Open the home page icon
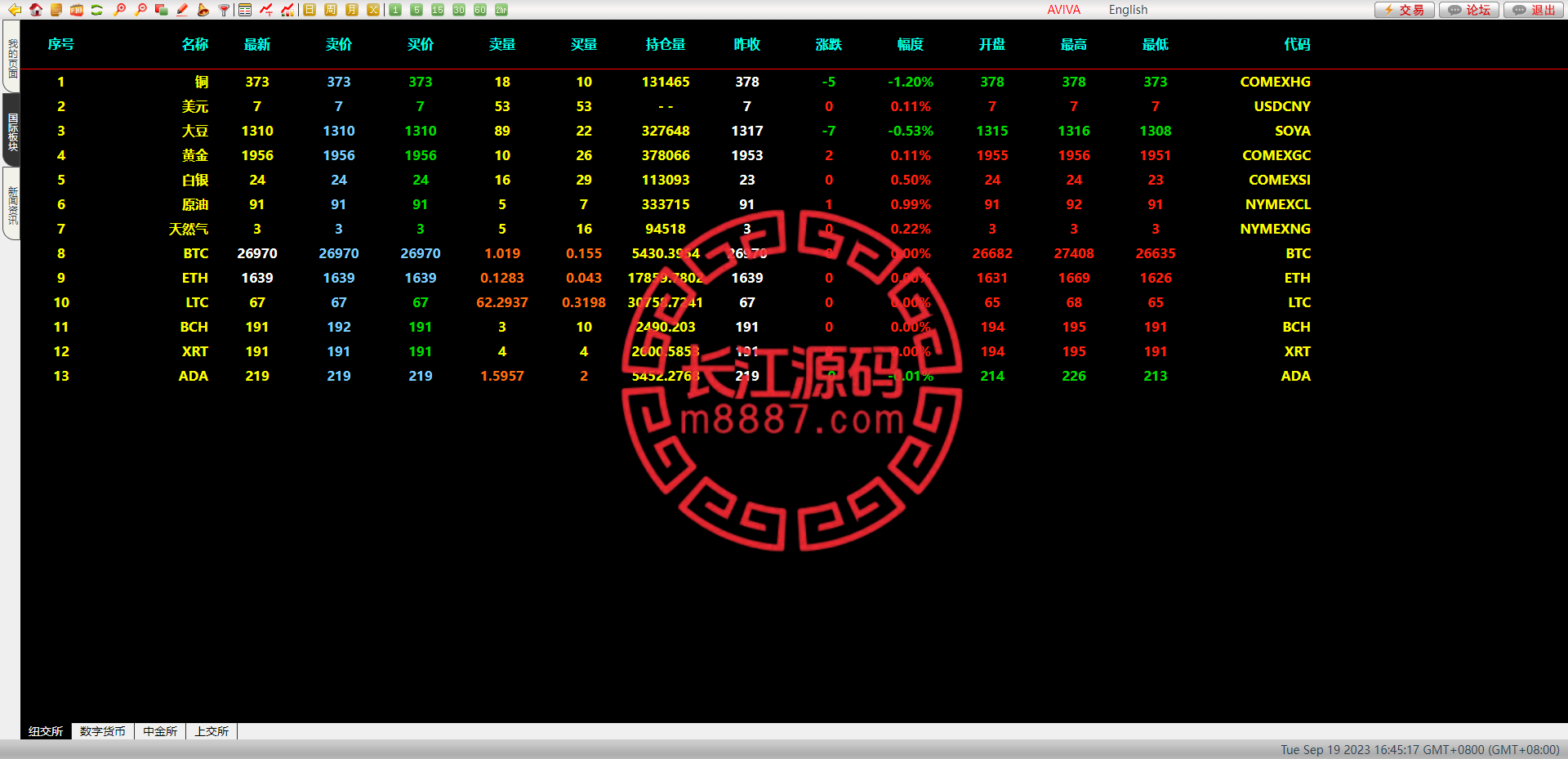1568x759 pixels. click(36, 10)
